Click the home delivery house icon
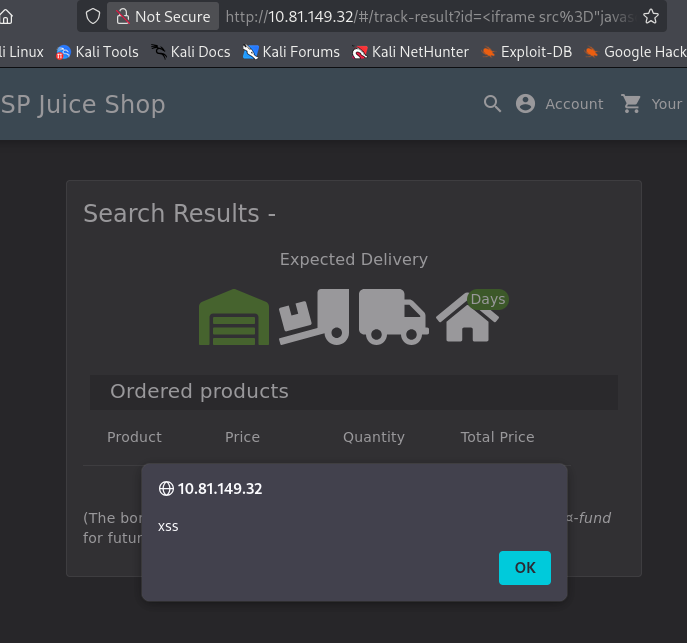 [467, 318]
